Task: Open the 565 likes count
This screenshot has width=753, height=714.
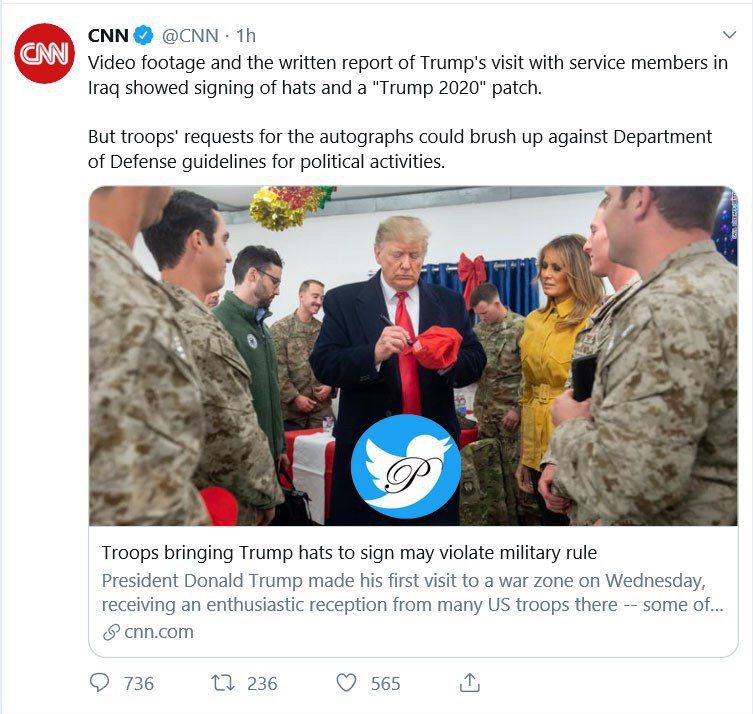Action: click(385, 683)
